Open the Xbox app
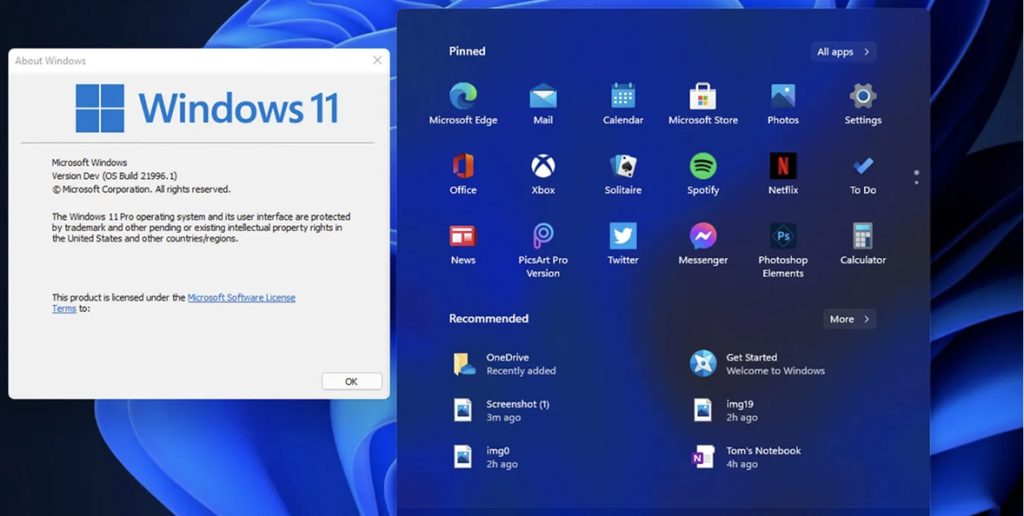The height and width of the screenshot is (516, 1024). click(x=543, y=173)
